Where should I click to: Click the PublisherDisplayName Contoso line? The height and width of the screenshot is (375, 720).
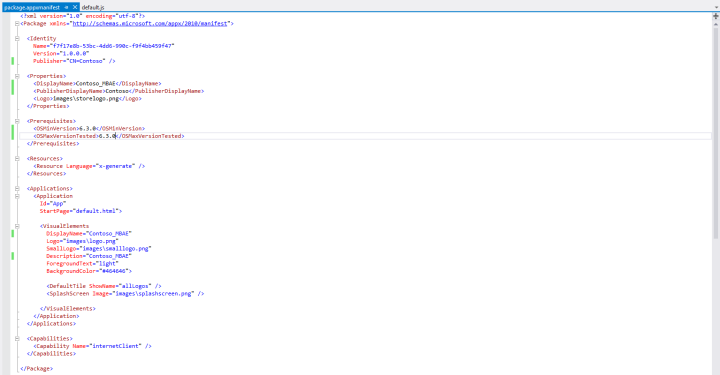(118, 91)
